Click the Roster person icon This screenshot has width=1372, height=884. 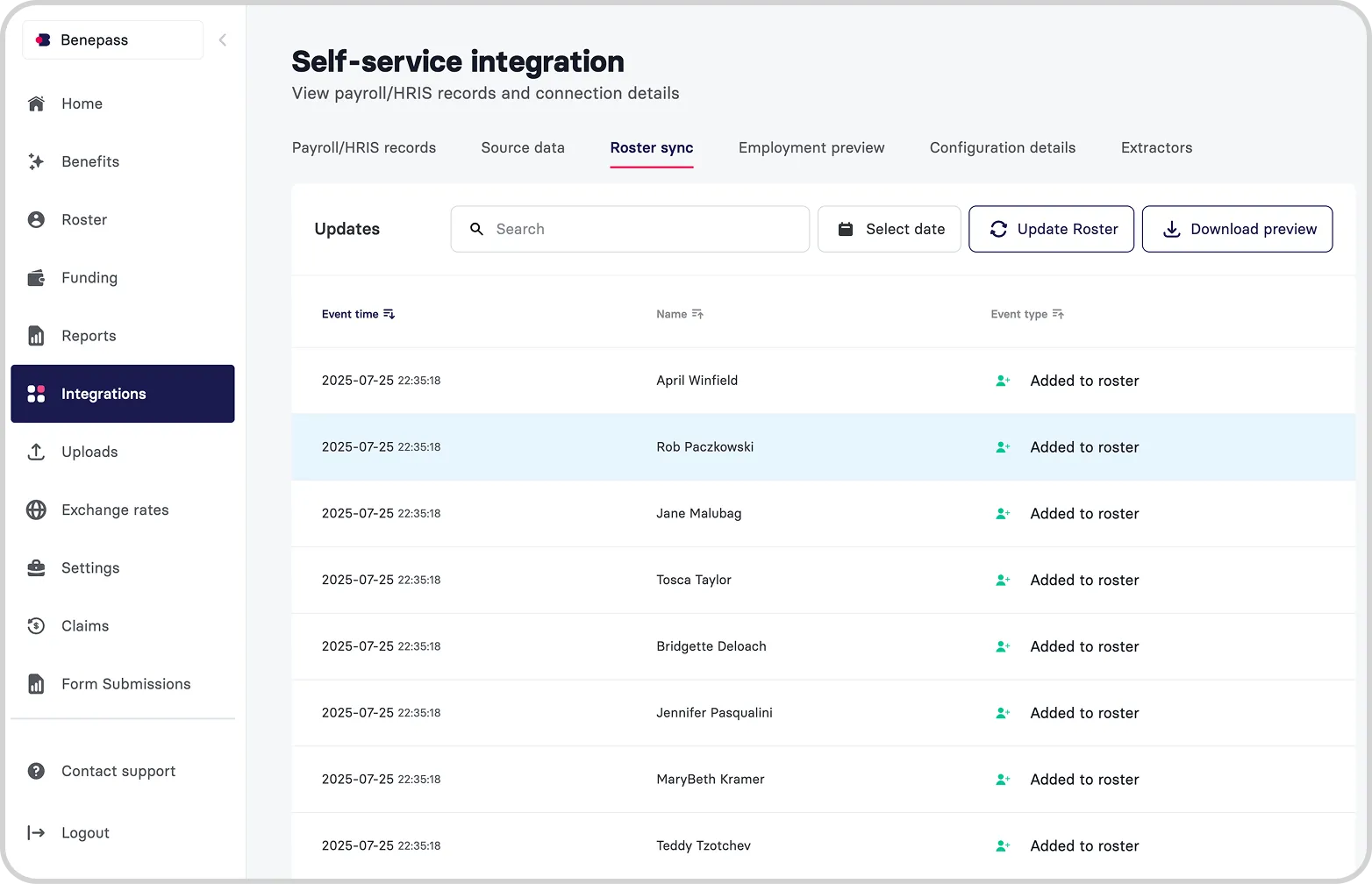[x=36, y=219]
